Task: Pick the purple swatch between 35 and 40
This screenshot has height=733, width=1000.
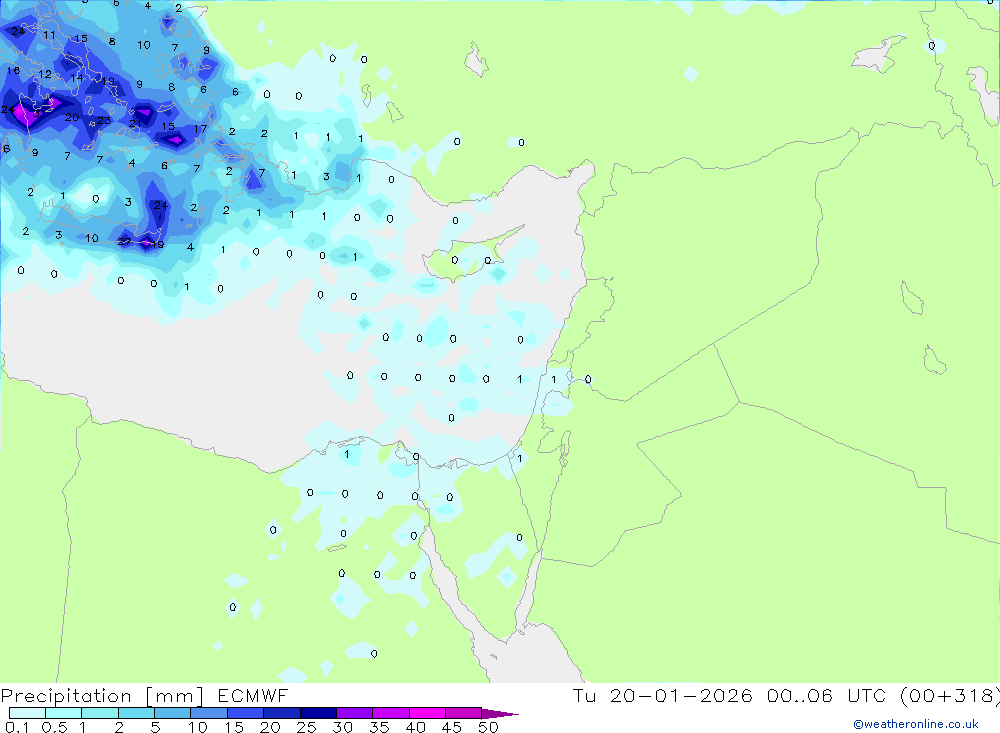Action: (391, 713)
